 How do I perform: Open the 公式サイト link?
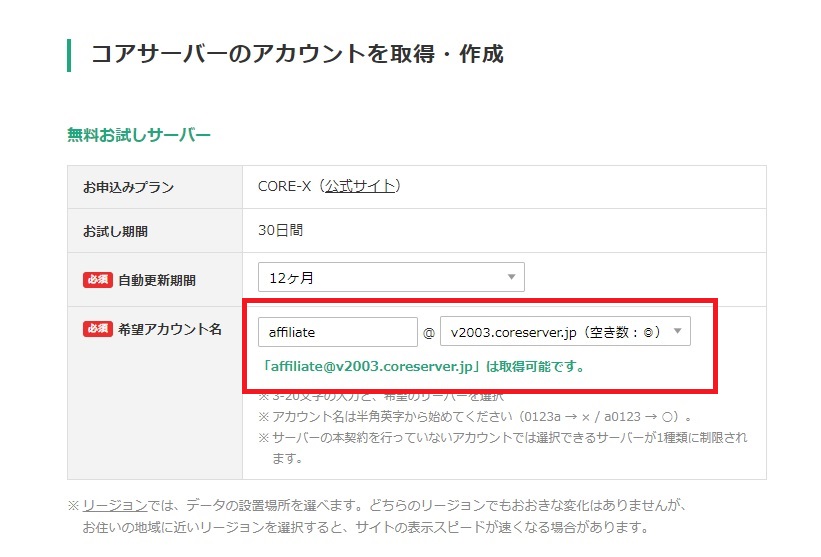(x=360, y=186)
